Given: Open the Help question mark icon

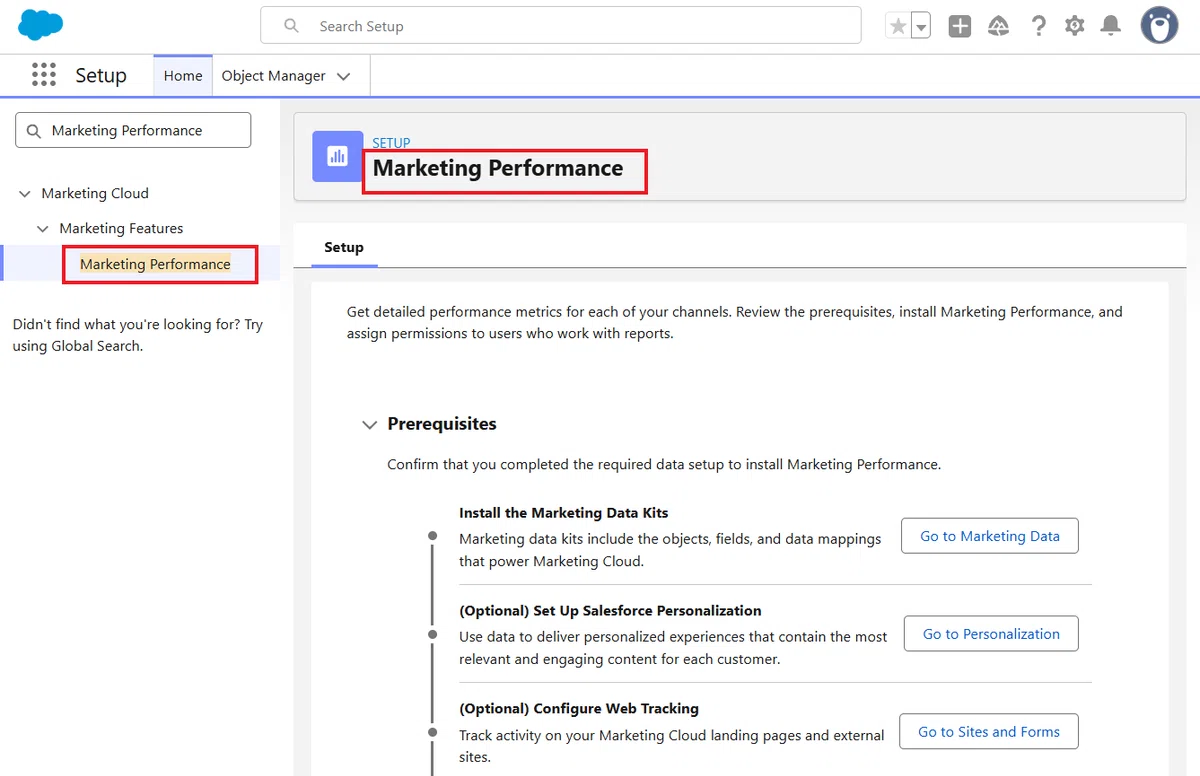Looking at the screenshot, I should point(1038,26).
